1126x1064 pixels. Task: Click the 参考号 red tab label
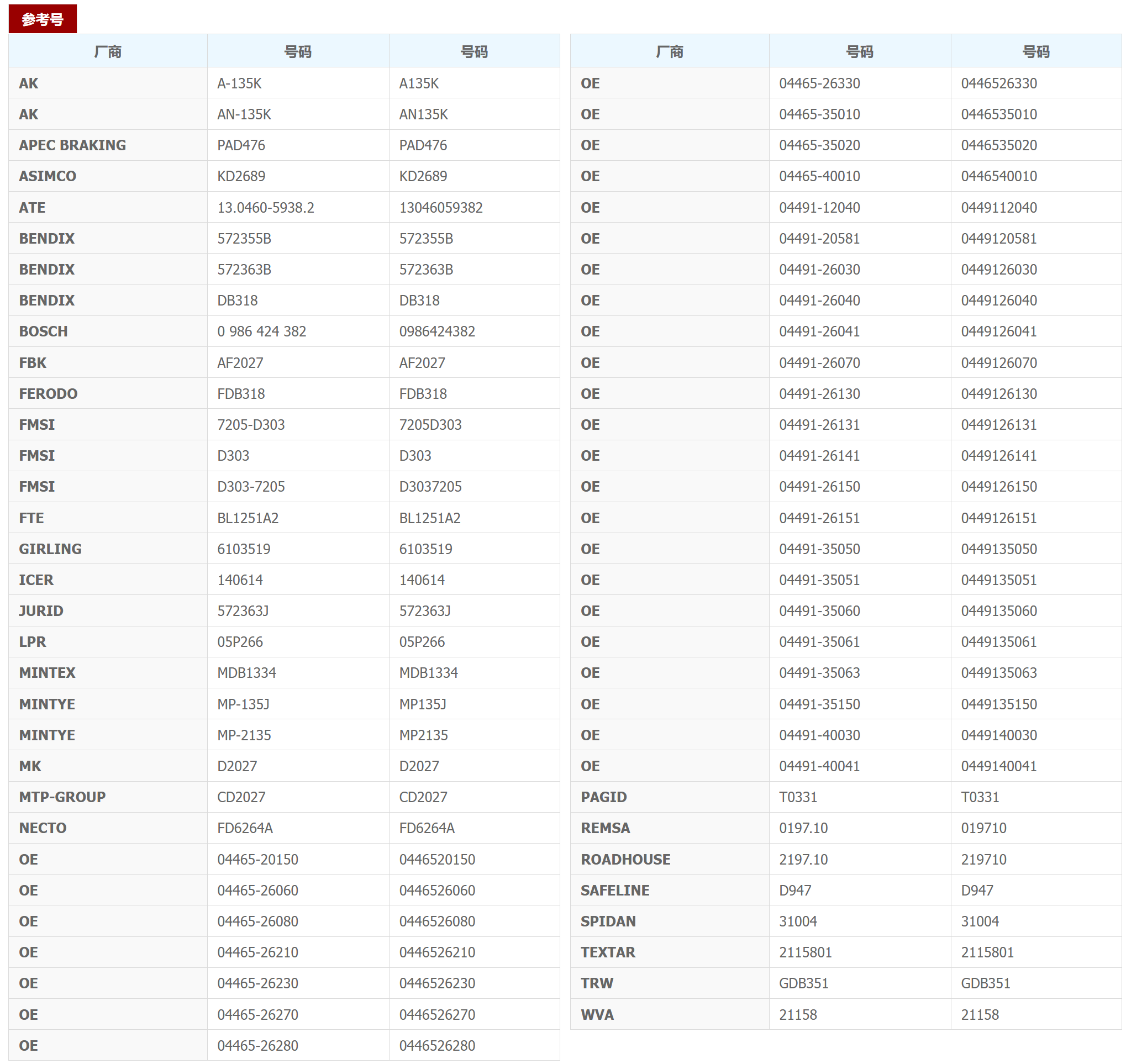(x=43, y=19)
